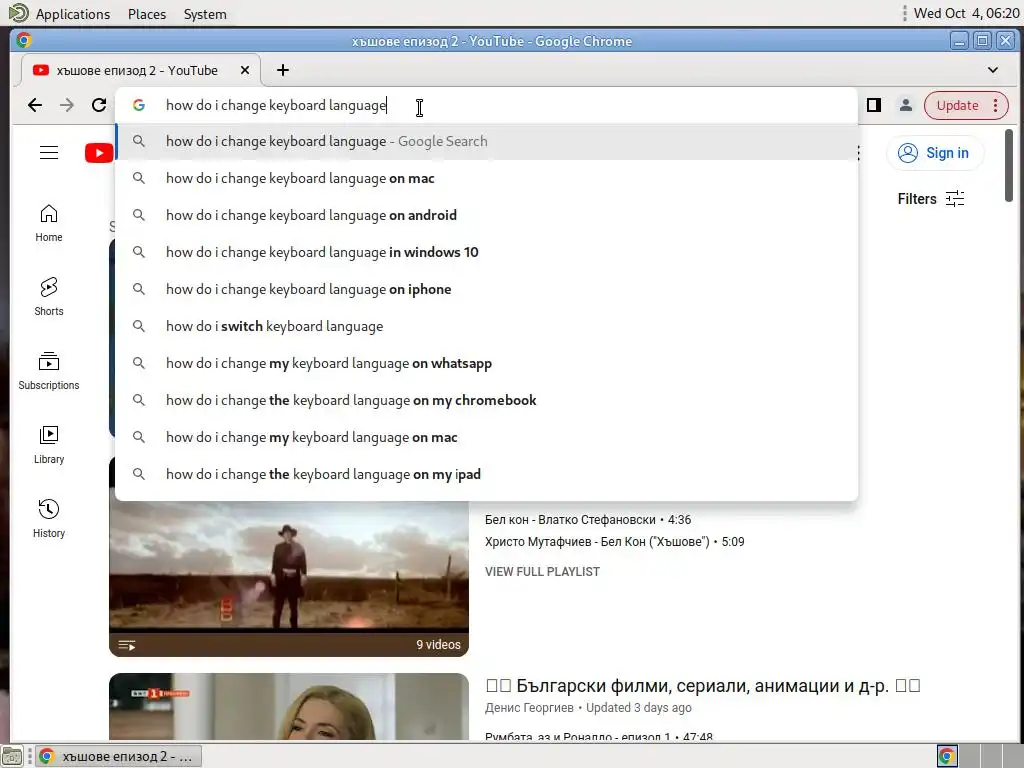Screen dimensions: 1024x768
Task: Click the taskbar 'хъшове епизод 2' window button
Action: pyautogui.click(x=118, y=756)
